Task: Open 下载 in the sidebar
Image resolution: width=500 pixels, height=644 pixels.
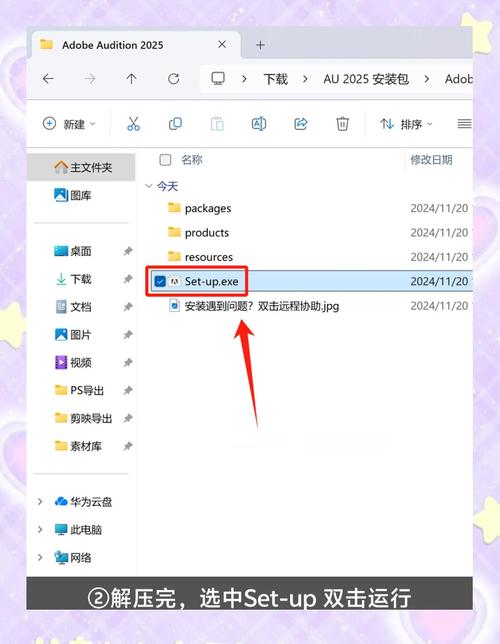Action: [81, 279]
